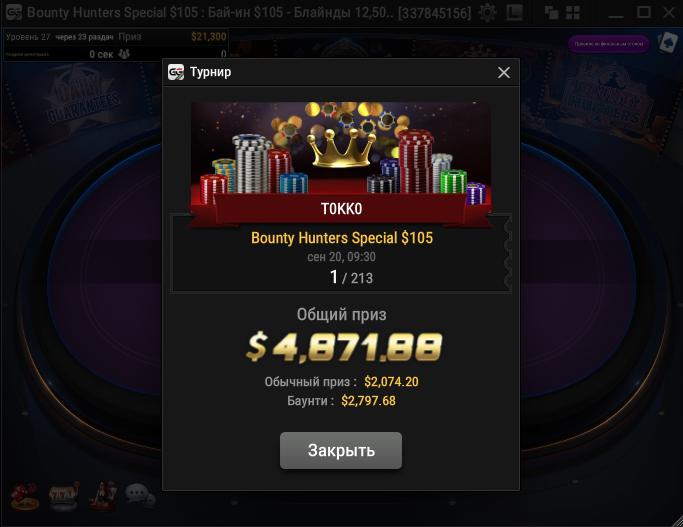The width and height of the screenshot is (683, 527).
Task: Click the GG logo in the main title bar
Action: [14, 12]
